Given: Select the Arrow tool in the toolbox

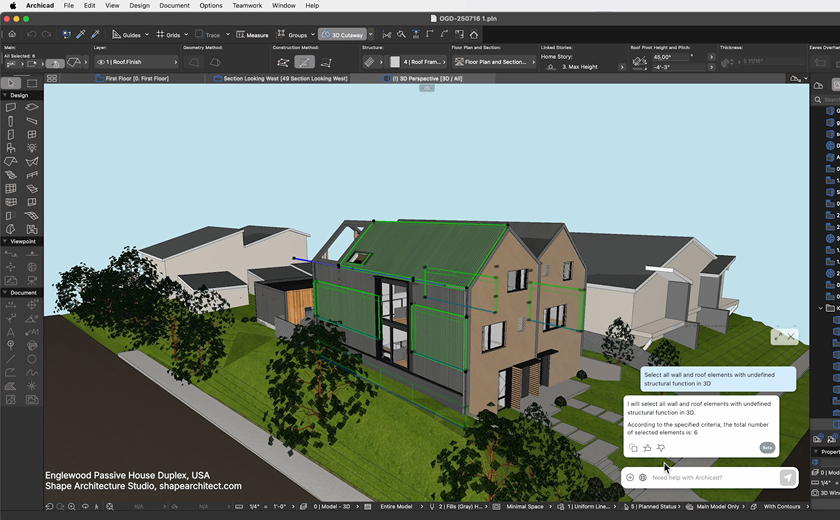Looking at the screenshot, I should 11,83.
